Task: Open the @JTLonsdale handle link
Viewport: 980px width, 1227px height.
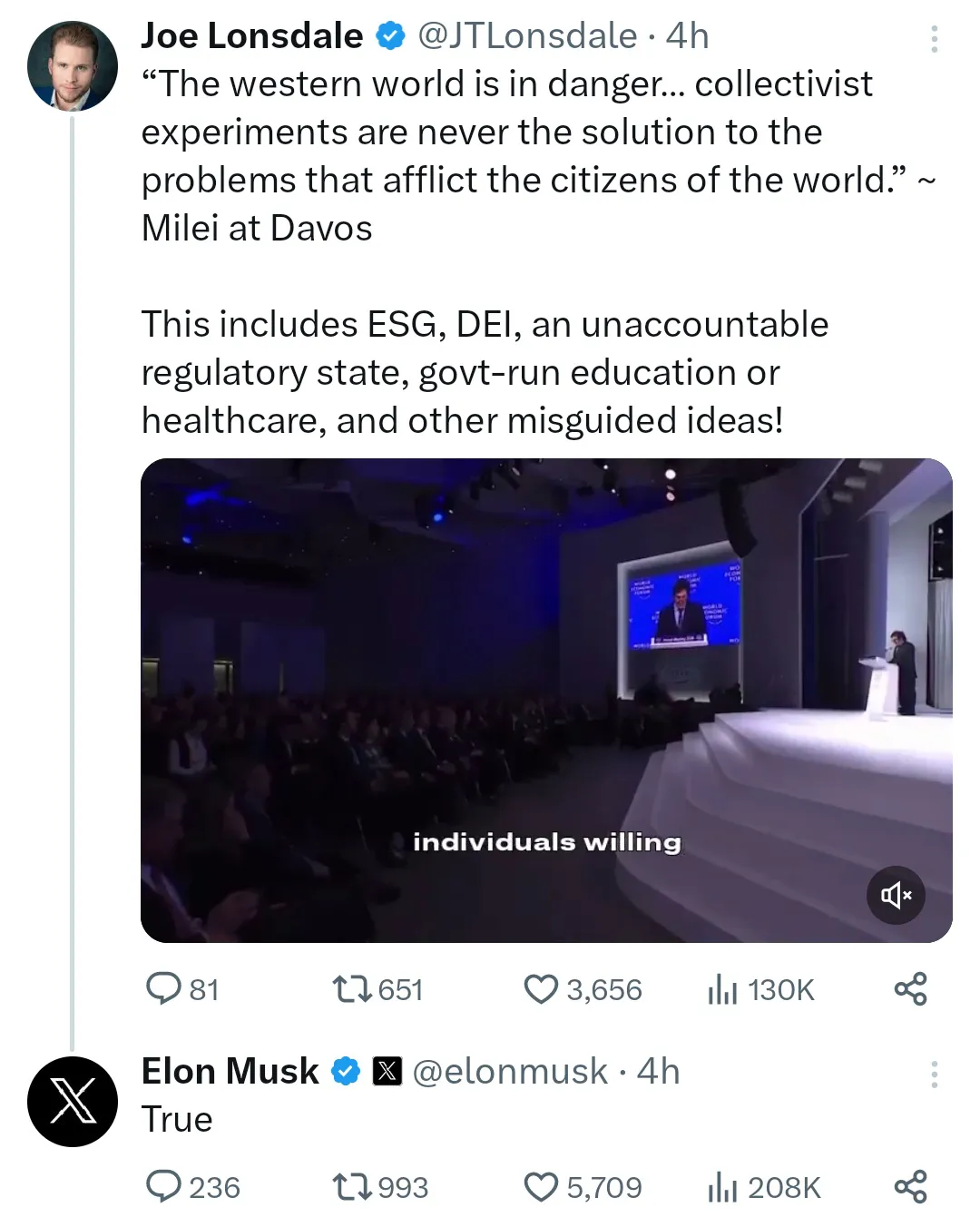Action: pyautogui.click(x=526, y=36)
